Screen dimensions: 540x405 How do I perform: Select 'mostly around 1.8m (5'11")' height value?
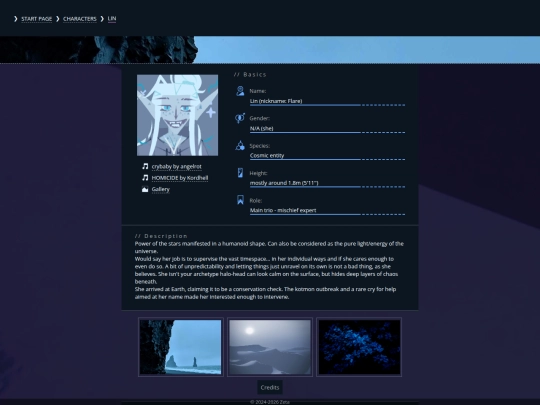(x=284, y=183)
